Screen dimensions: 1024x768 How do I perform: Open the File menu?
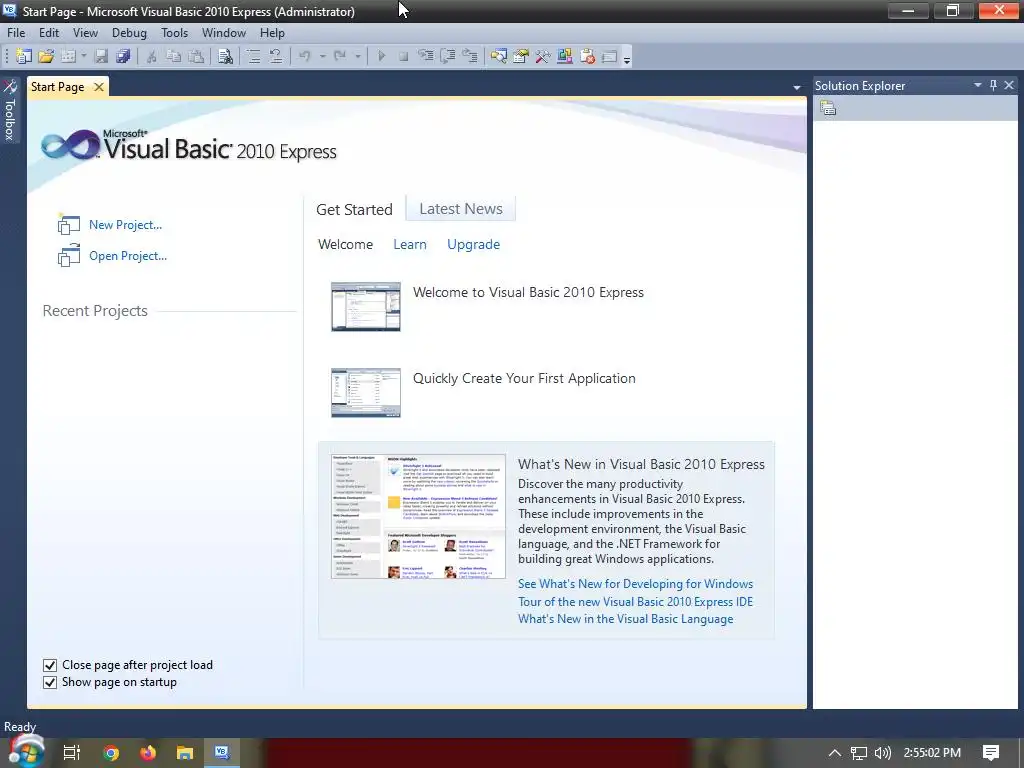16,33
